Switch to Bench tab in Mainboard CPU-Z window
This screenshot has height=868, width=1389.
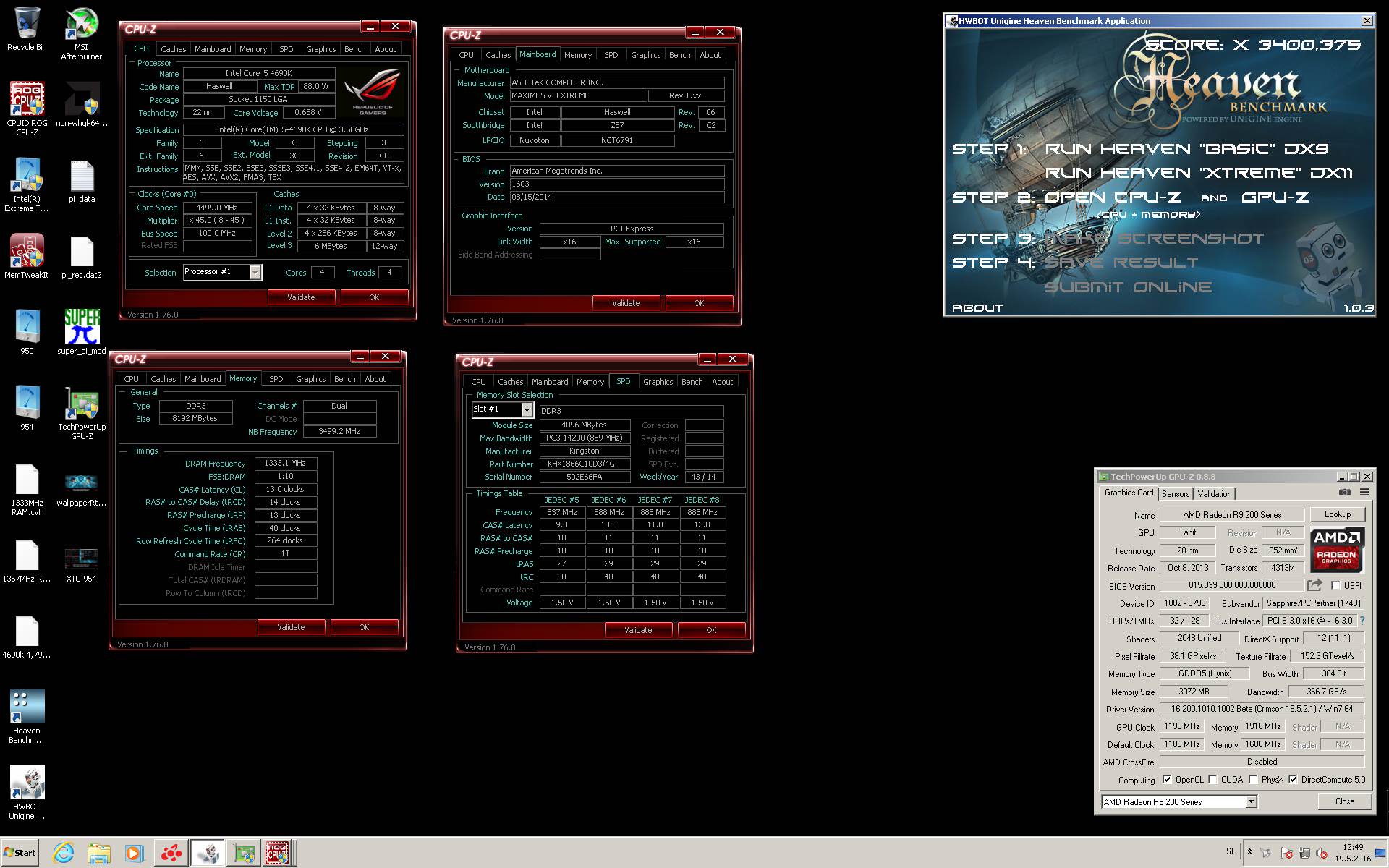pos(679,55)
